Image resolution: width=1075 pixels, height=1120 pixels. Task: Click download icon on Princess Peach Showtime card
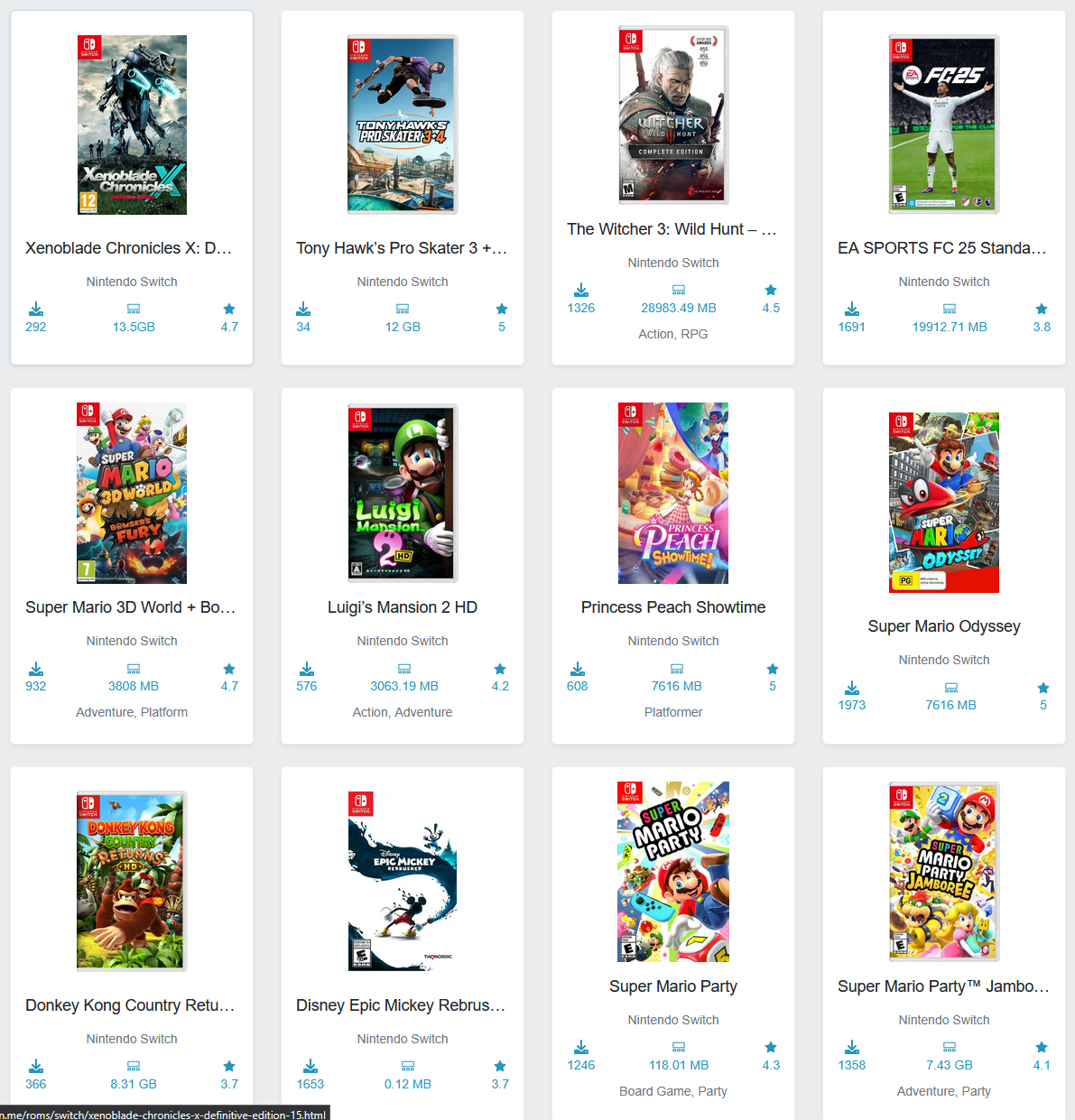click(x=578, y=669)
